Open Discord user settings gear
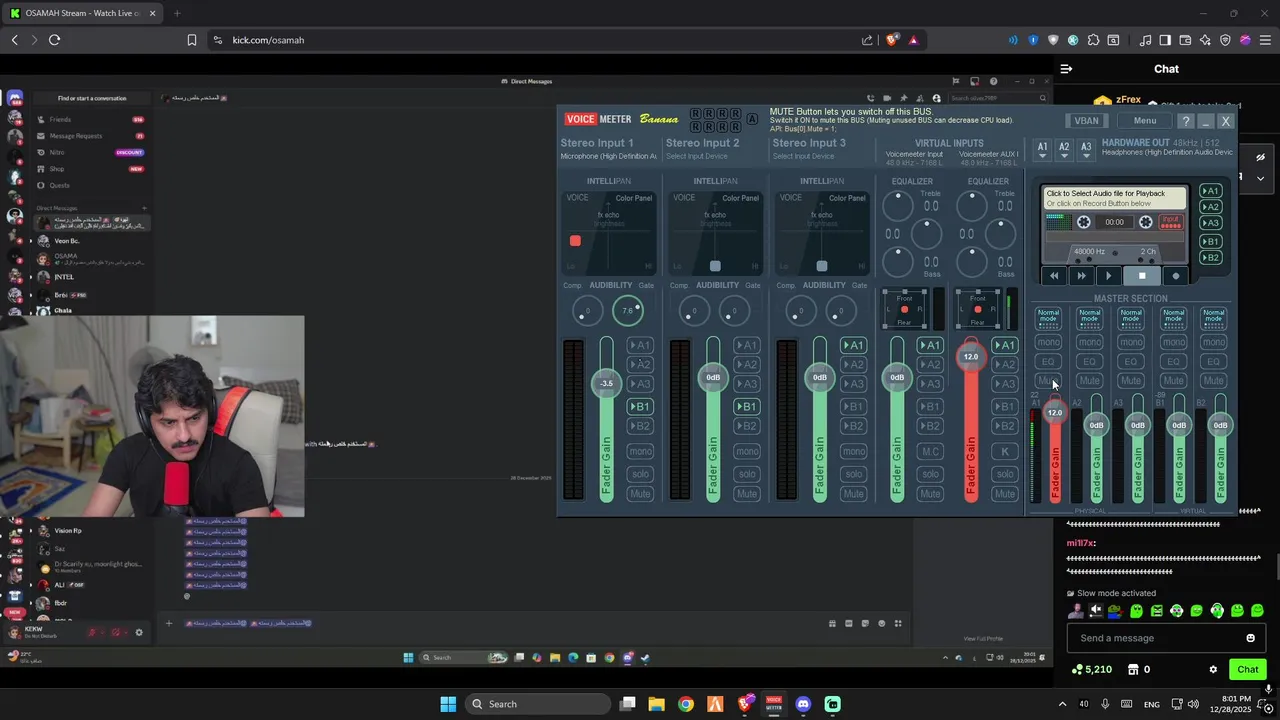This screenshot has height=720, width=1280. (139, 632)
